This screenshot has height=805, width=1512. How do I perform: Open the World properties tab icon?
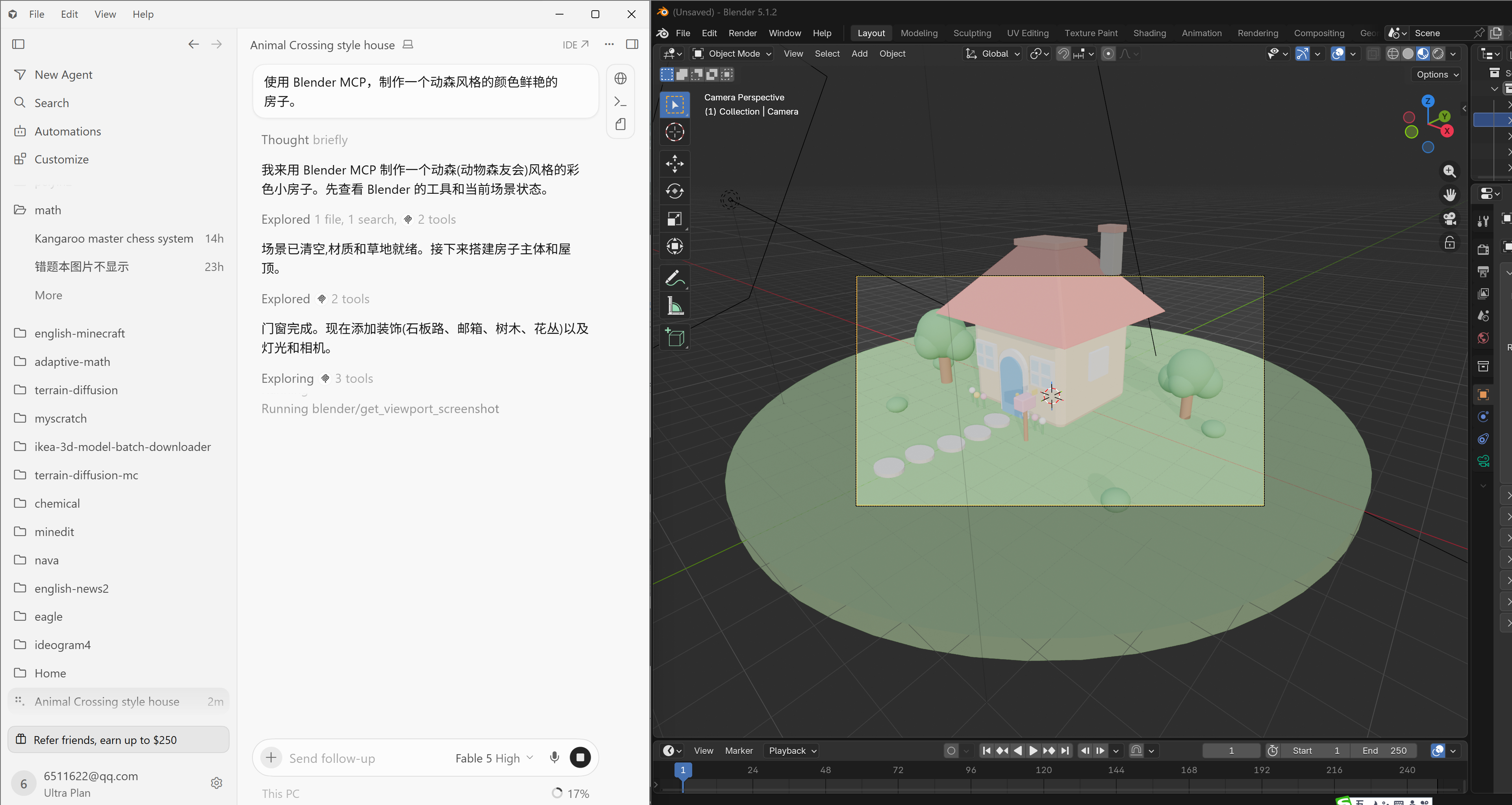[1483, 338]
